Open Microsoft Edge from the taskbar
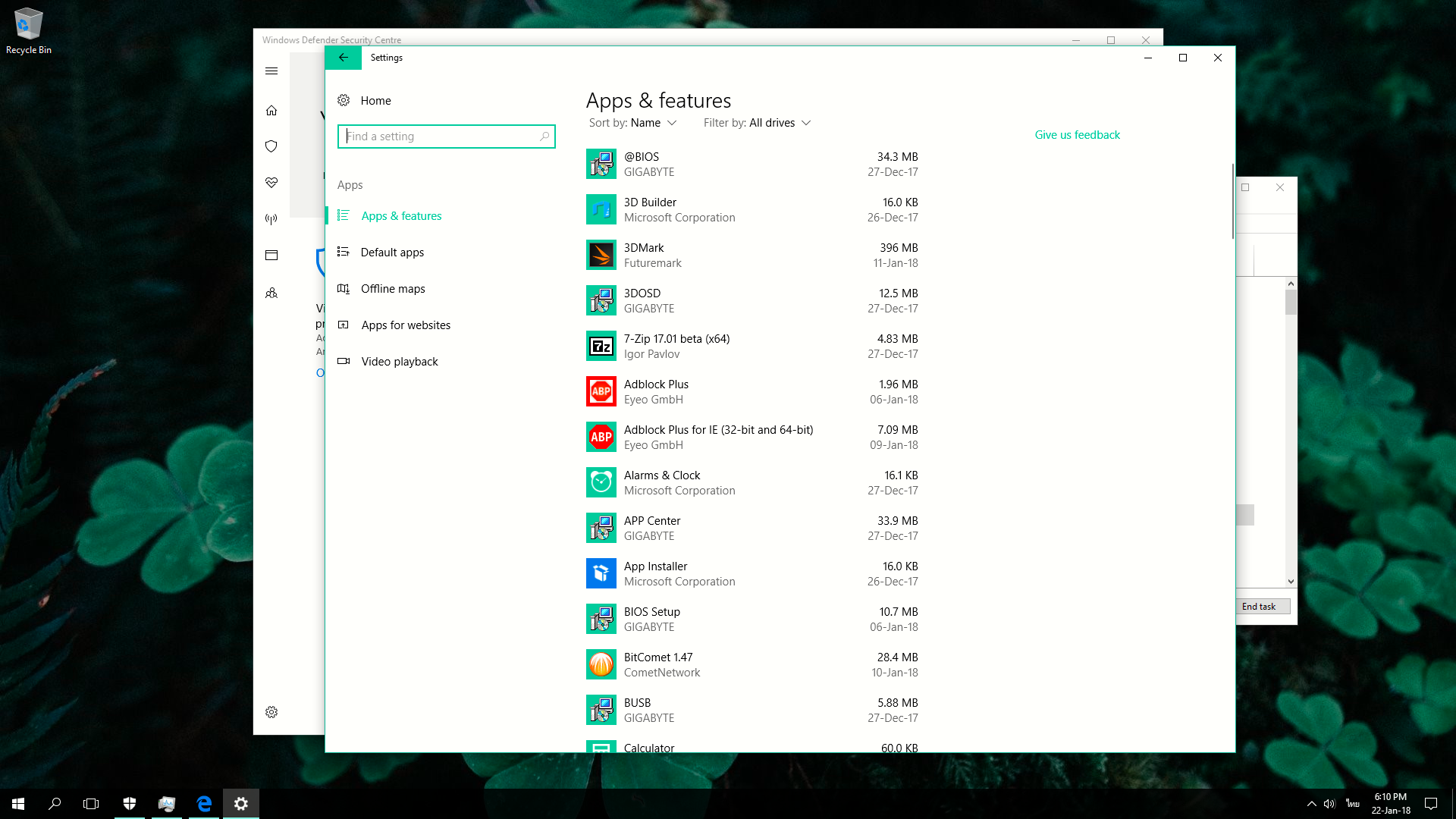The height and width of the screenshot is (819, 1456). [x=204, y=804]
